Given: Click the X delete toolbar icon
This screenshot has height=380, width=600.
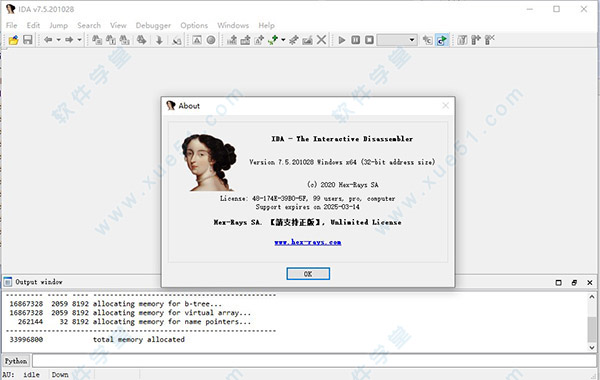Looking at the screenshot, I should tap(321, 40).
